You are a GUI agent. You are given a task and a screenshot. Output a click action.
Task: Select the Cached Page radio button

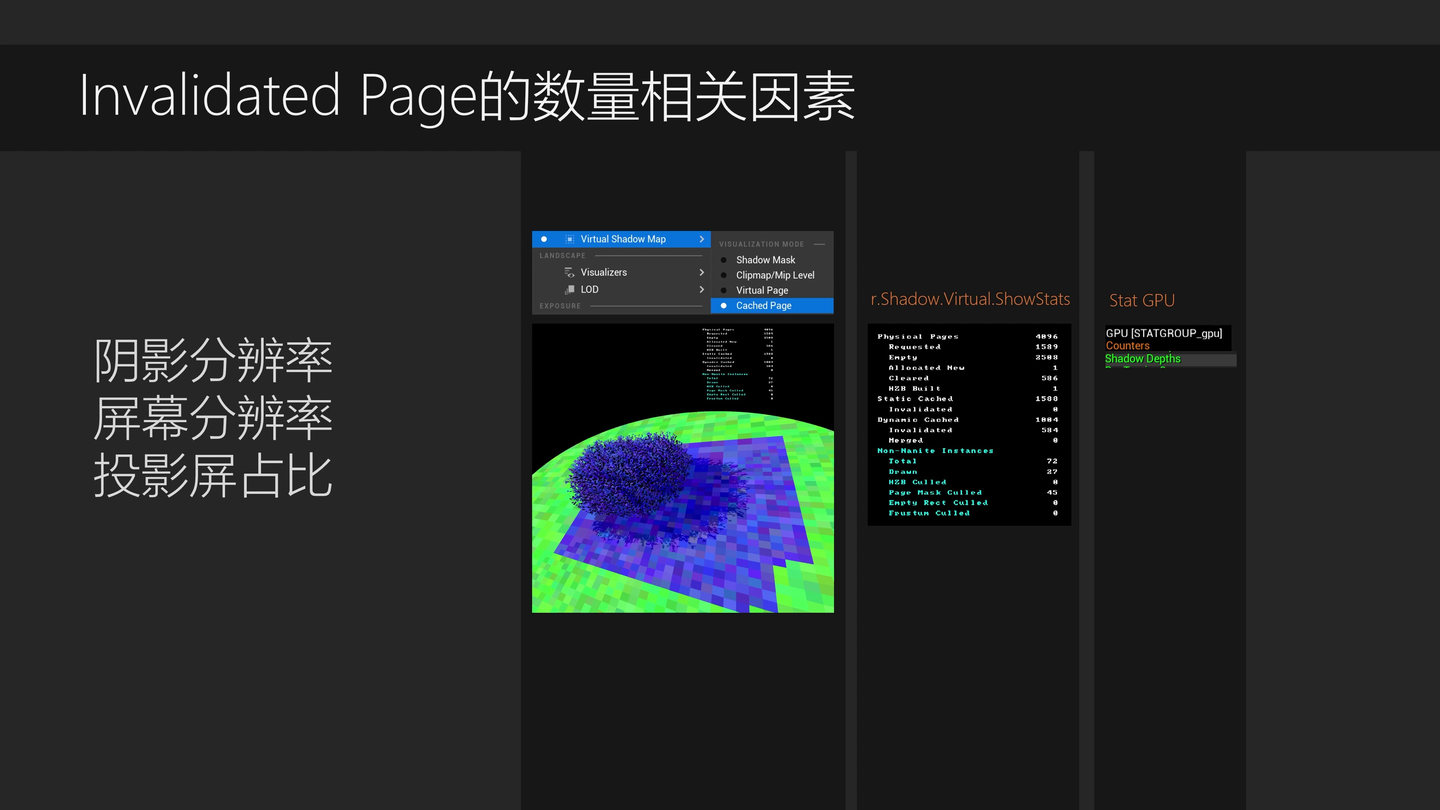[724, 305]
